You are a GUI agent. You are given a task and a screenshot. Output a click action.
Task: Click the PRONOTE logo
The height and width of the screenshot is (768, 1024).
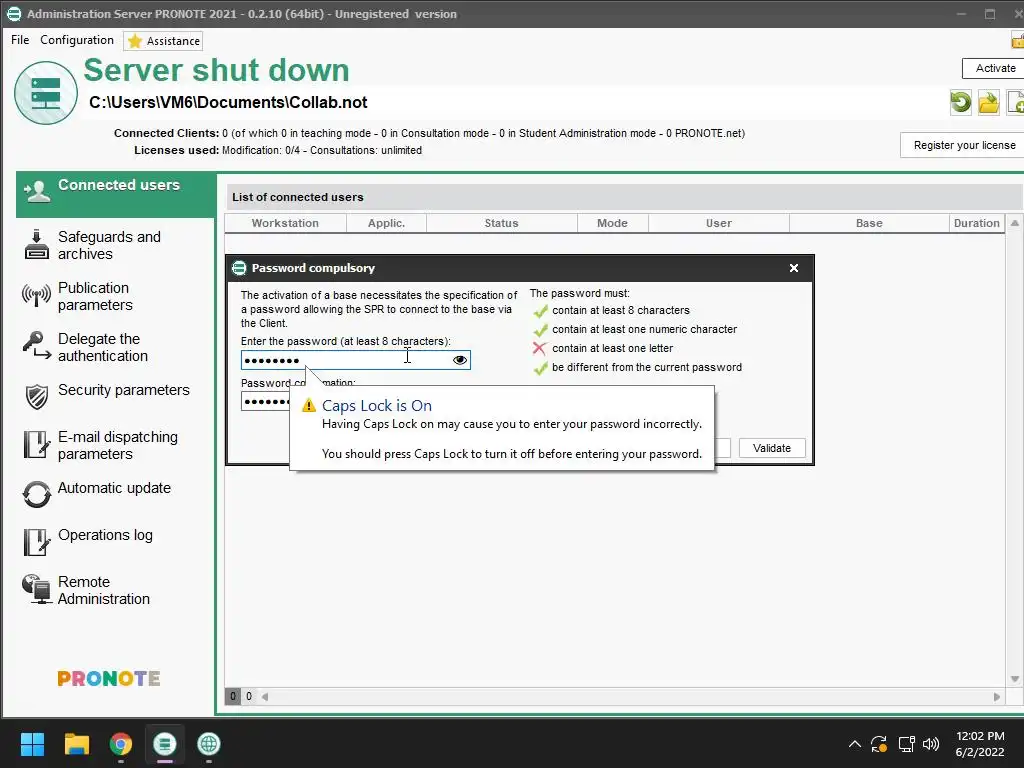pyautogui.click(x=109, y=679)
